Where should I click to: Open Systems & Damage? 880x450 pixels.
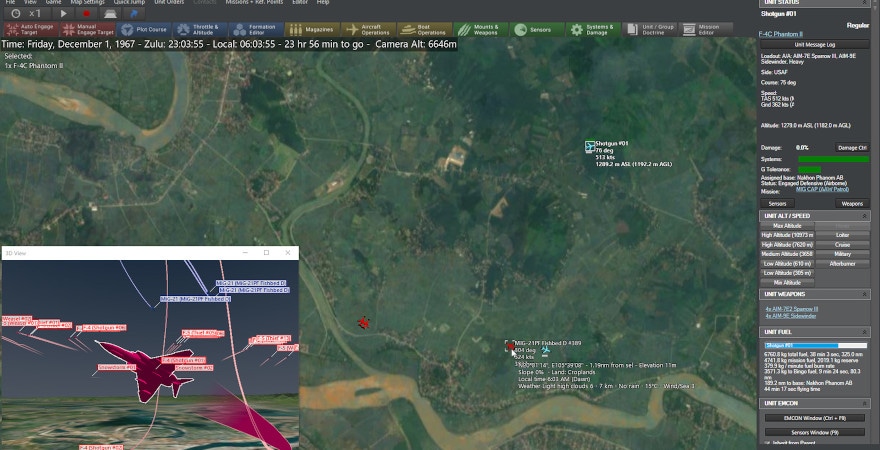click(x=593, y=29)
